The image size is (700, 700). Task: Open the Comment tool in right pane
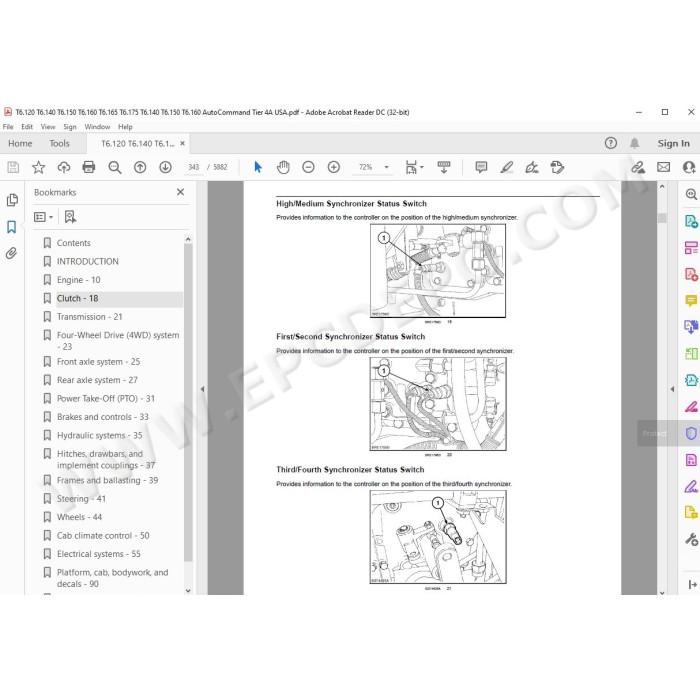[691, 300]
